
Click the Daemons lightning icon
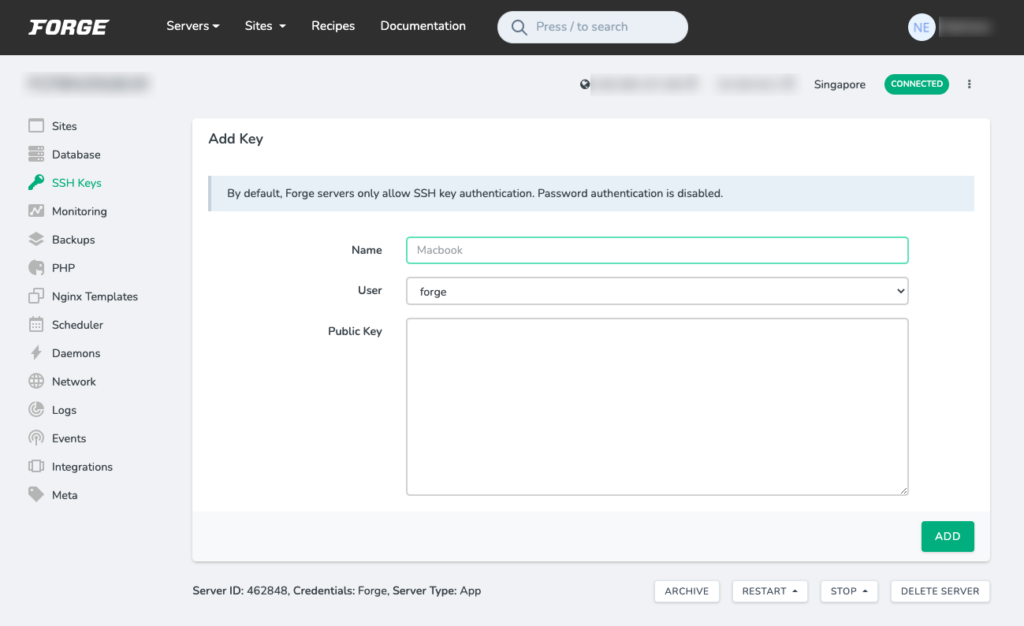(36, 352)
